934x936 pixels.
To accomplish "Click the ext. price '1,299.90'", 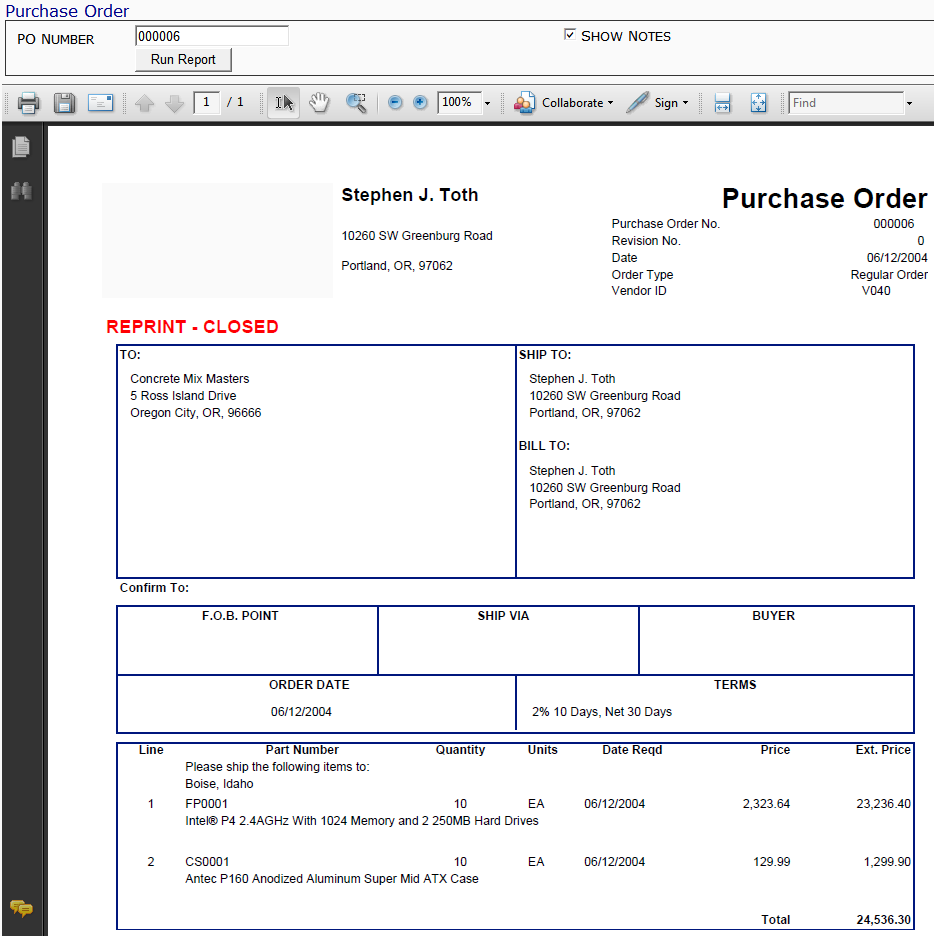I will click(x=887, y=861).
